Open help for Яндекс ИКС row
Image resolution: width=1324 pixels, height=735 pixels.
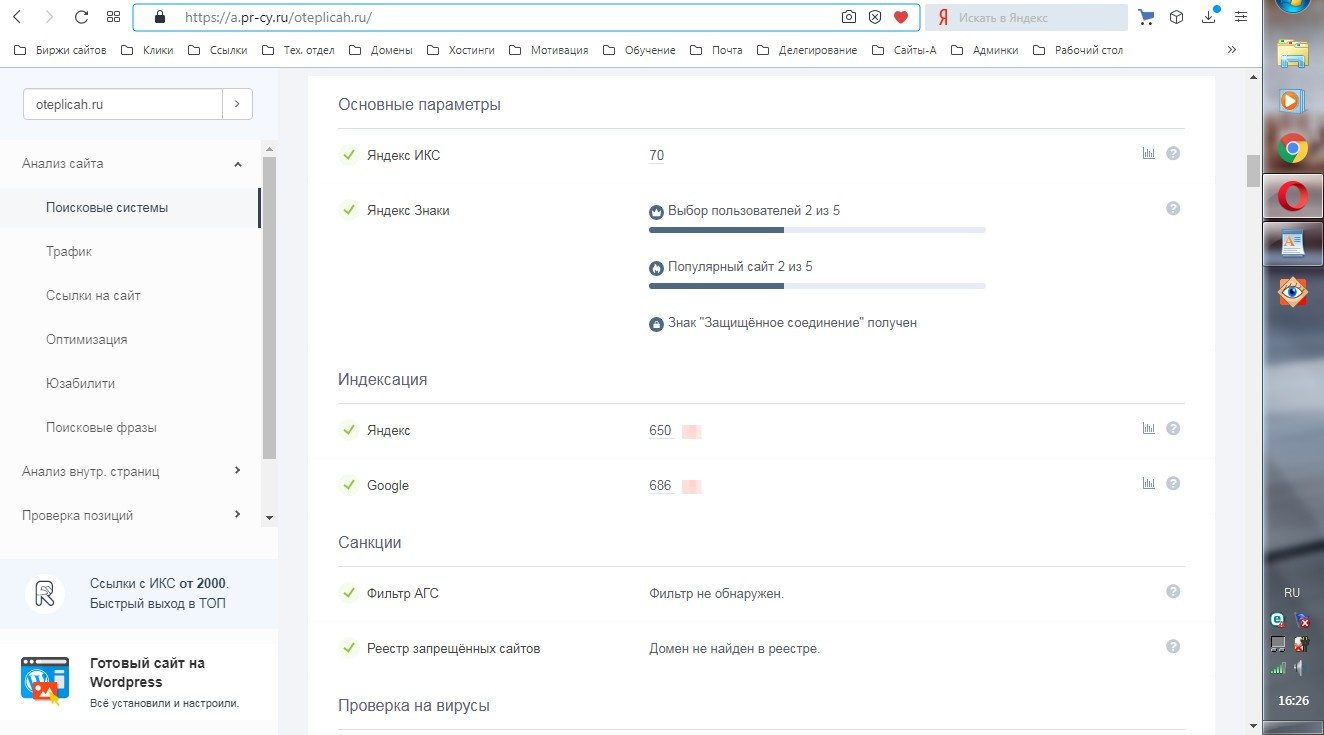point(1173,153)
